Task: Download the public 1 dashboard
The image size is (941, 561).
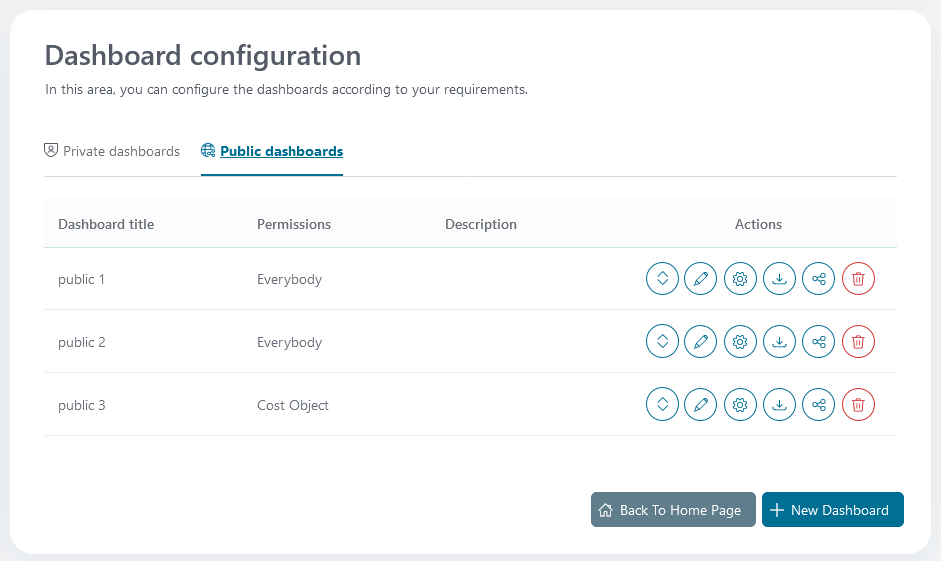Action: pyautogui.click(x=780, y=279)
